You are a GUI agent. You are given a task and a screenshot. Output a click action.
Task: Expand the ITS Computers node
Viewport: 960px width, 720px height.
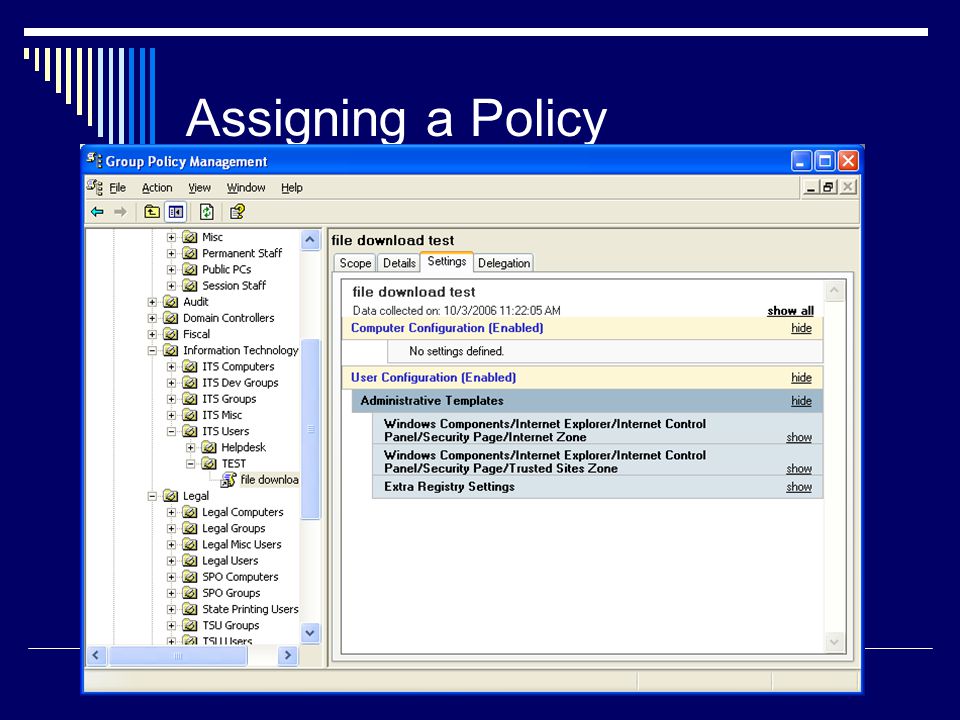[x=171, y=367]
